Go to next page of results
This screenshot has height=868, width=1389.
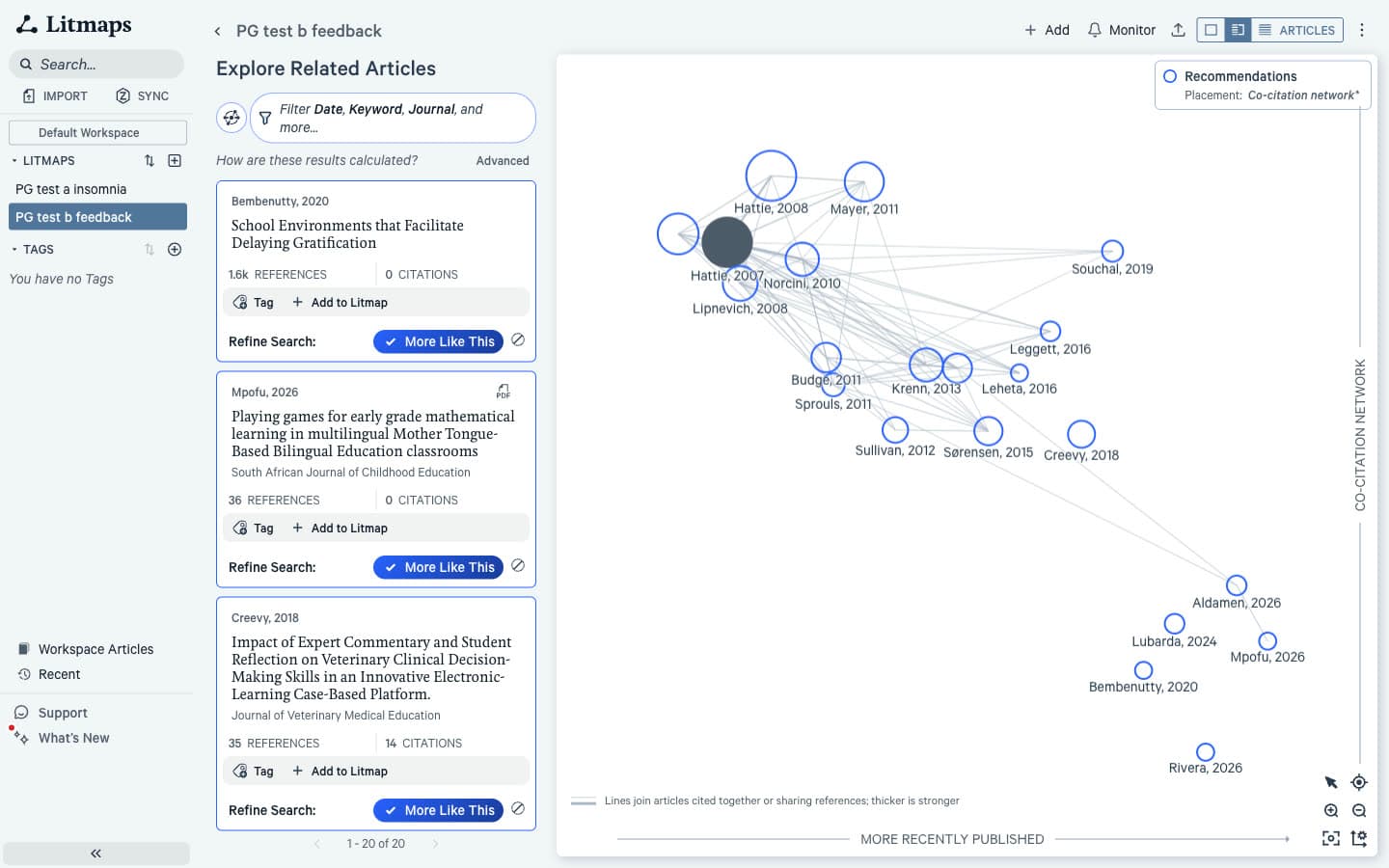coord(435,844)
